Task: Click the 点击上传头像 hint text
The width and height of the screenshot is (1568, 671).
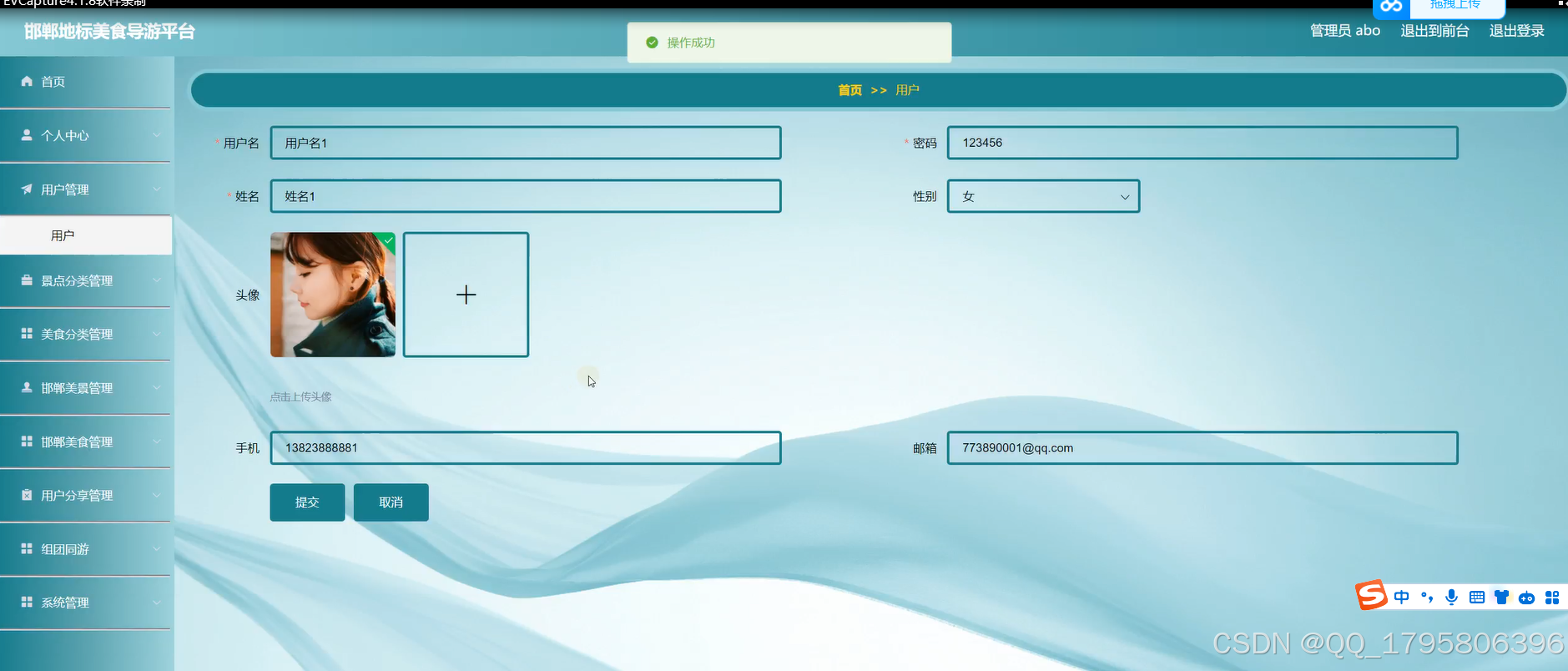Action: (x=300, y=397)
